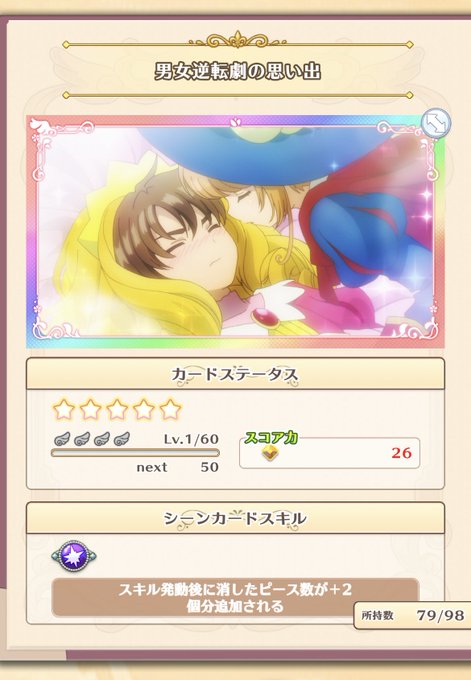Open the 男女逆転劇の思い出 card illustration

(236, 232)
